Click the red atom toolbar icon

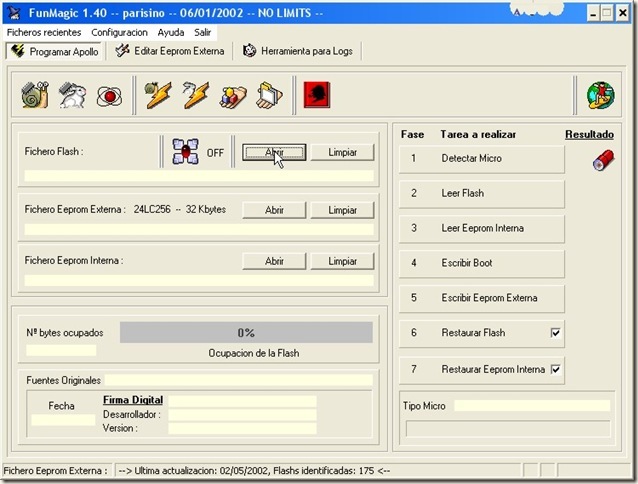coord(109,96)
